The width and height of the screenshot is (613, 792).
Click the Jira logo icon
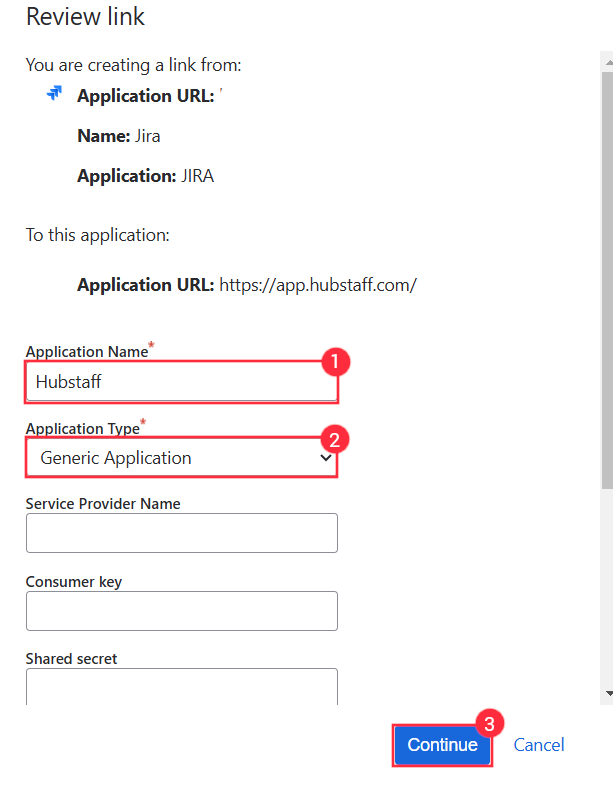tap(54, 93)
